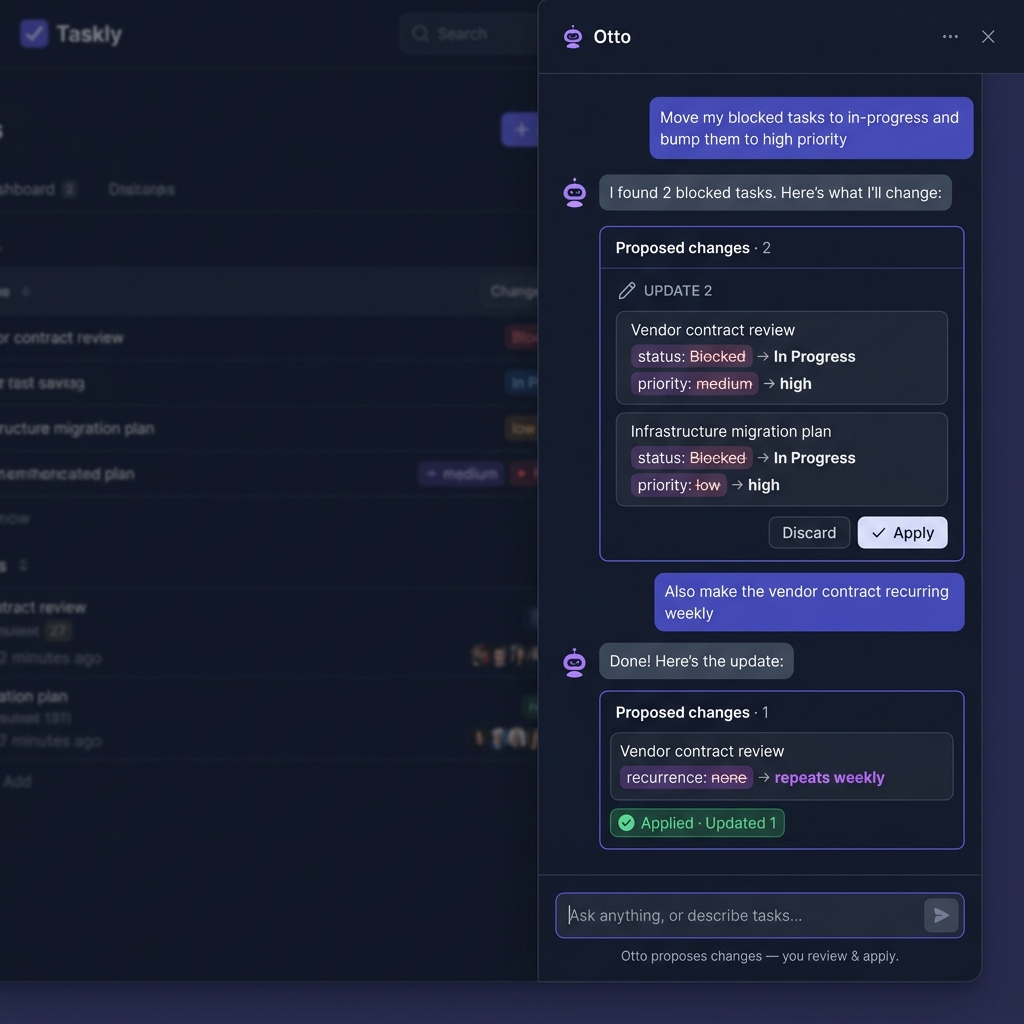Viewport: 1024px width, 1024px height.
Task: Click the Apply button for proposed changes
Action: point(902,532)
